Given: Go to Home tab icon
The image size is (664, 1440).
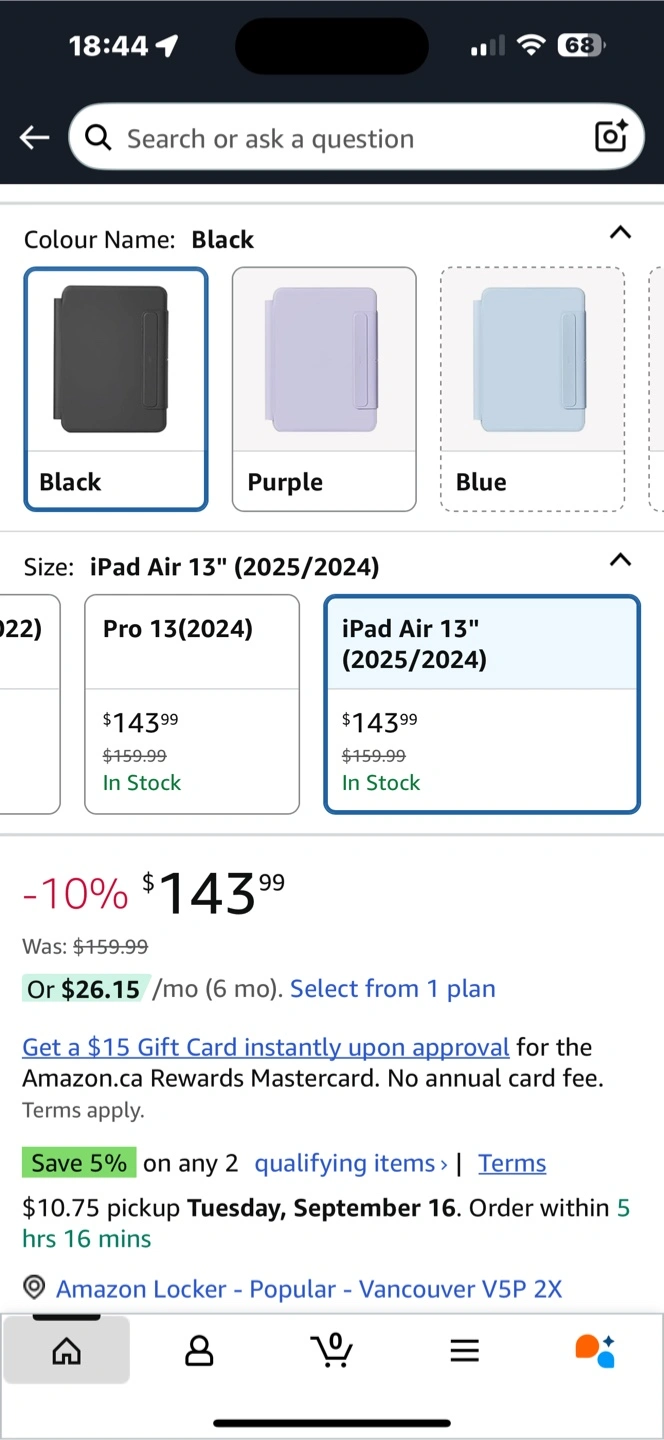Looking at the screenshot, I should (66, 1351).
